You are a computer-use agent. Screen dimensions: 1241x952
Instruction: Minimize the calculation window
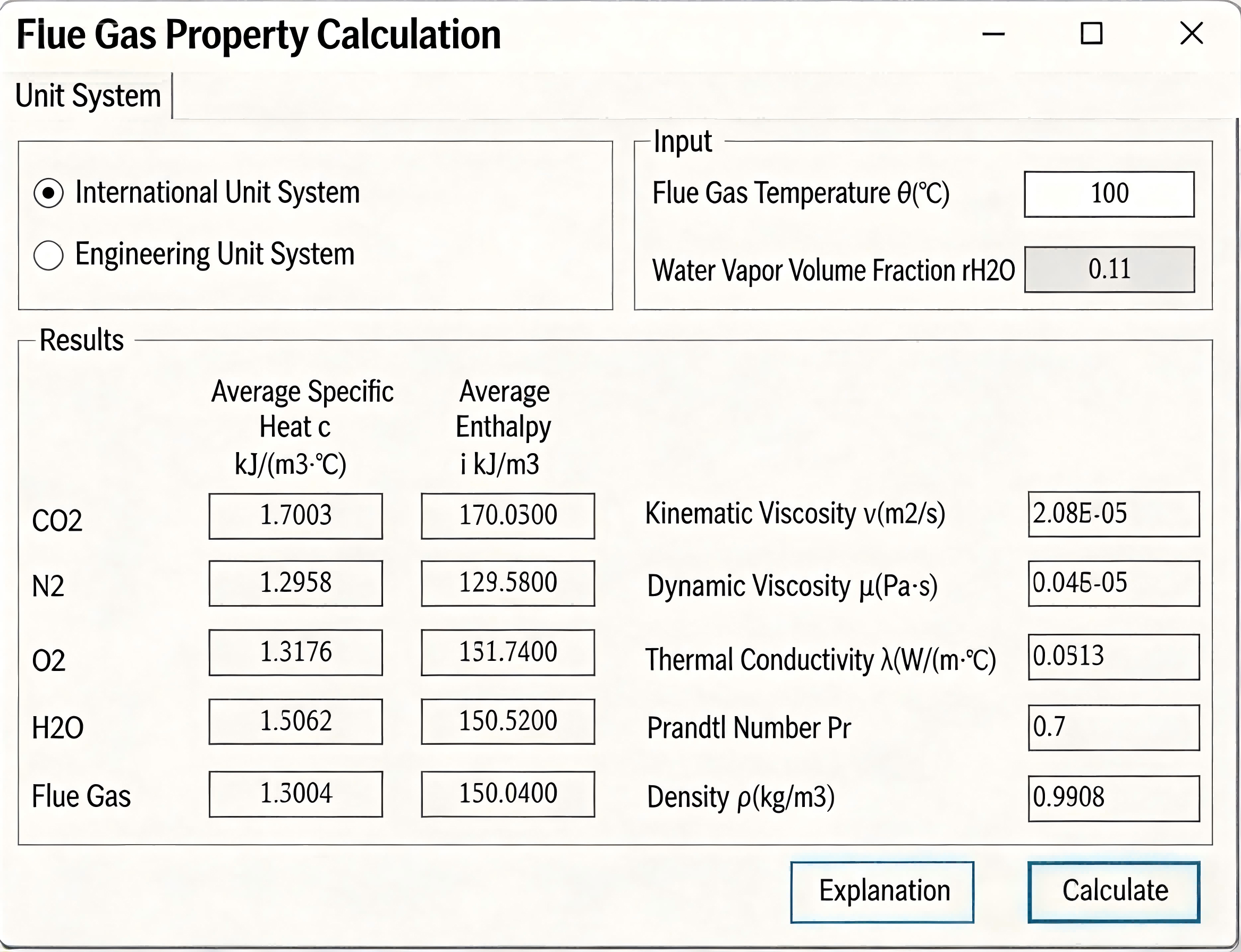coord(993,33)
